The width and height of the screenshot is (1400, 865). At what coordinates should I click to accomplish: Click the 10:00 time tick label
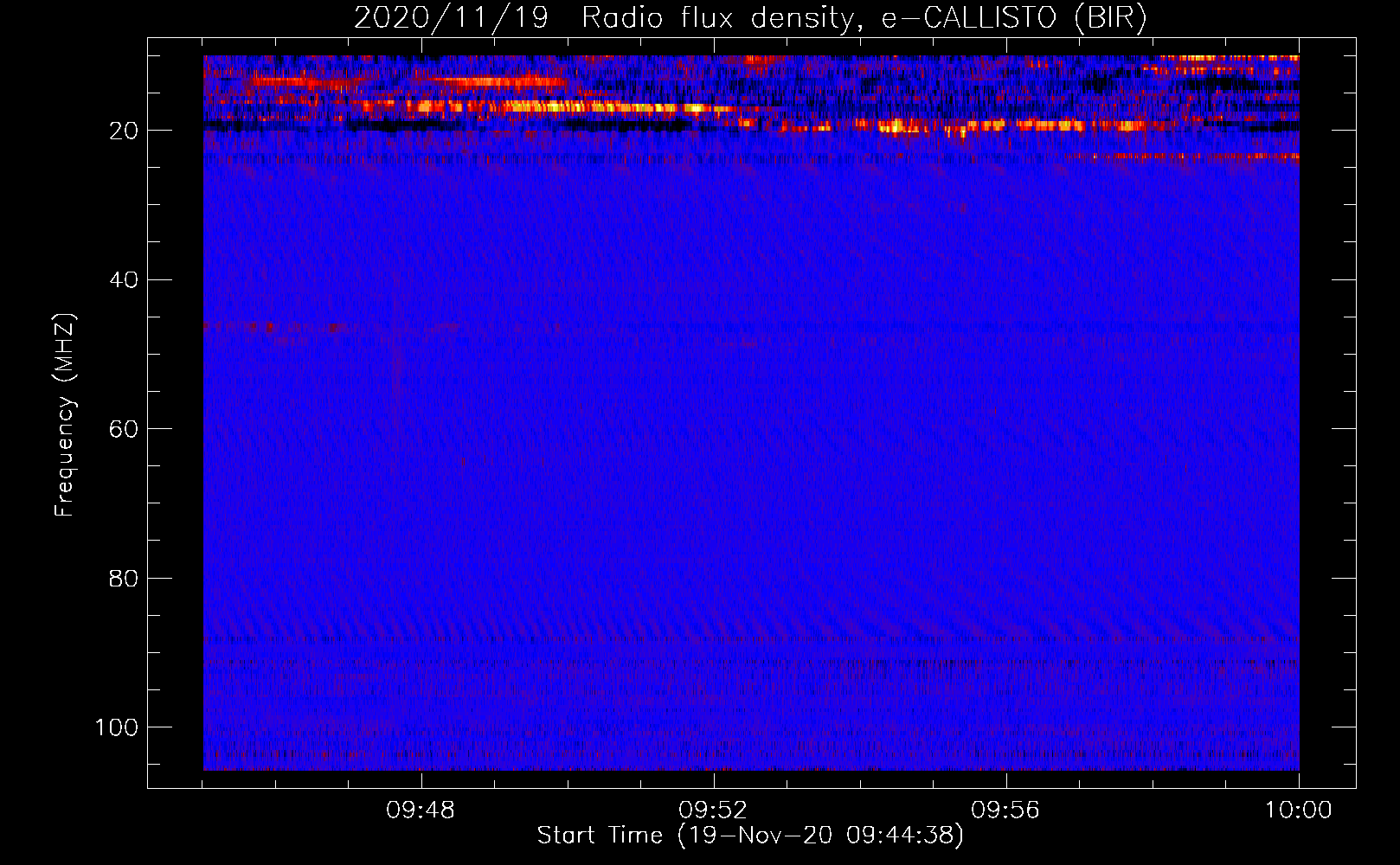[1298, 811]
